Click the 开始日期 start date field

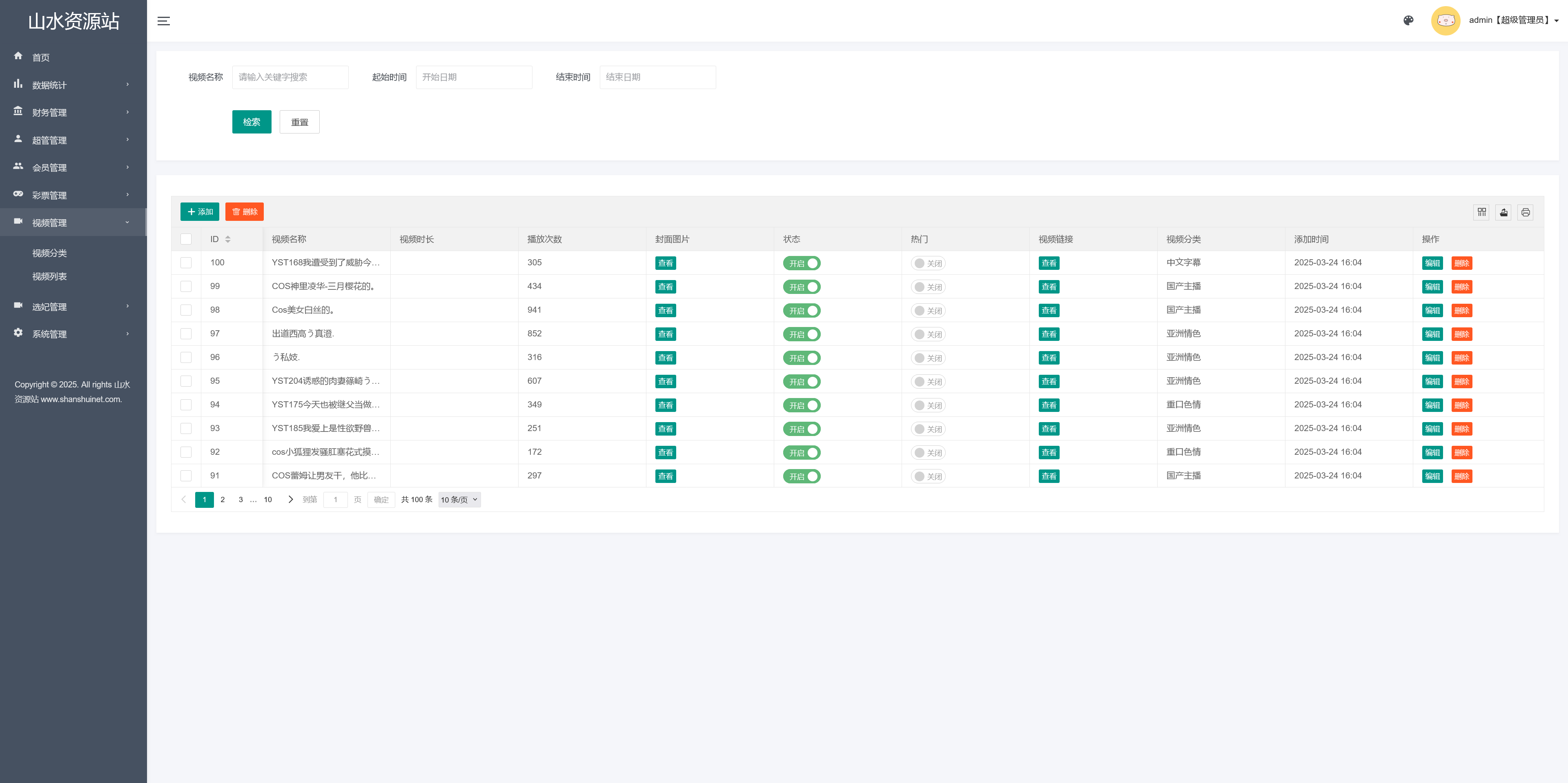[x=474, y=77]
